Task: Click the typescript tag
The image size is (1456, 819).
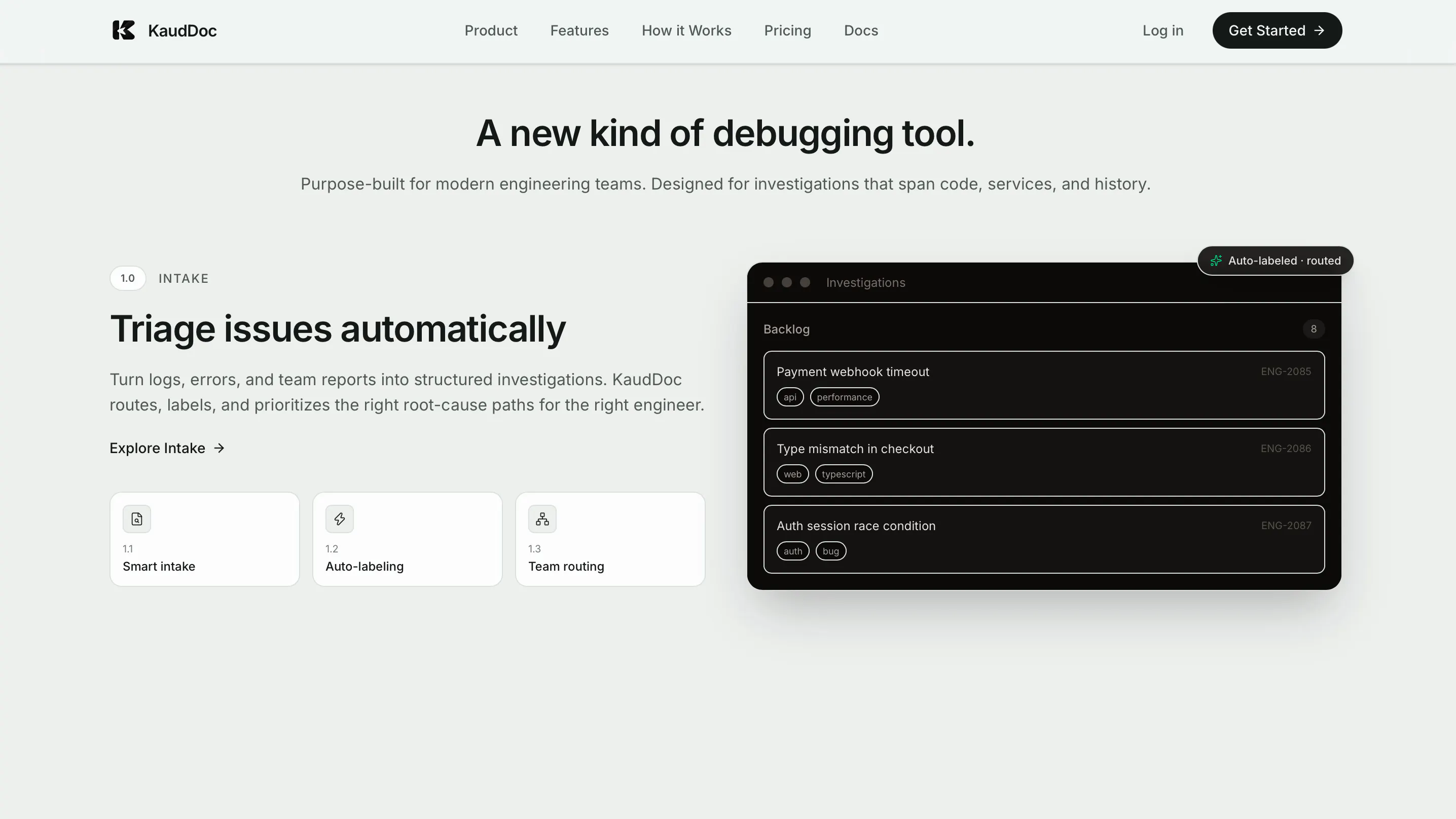Action: [x=843, y=474]
